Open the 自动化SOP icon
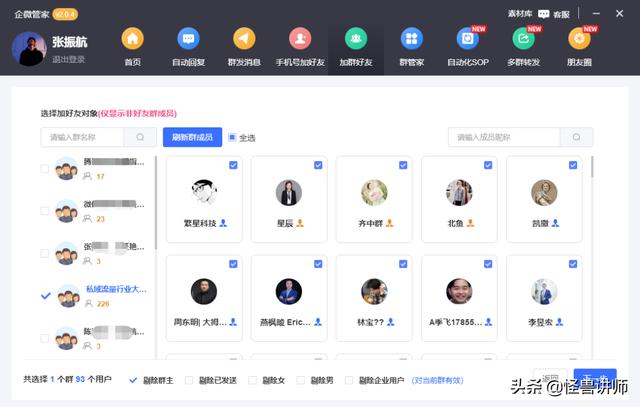Viewport: 640px width, 407px height. click(468, 39)
